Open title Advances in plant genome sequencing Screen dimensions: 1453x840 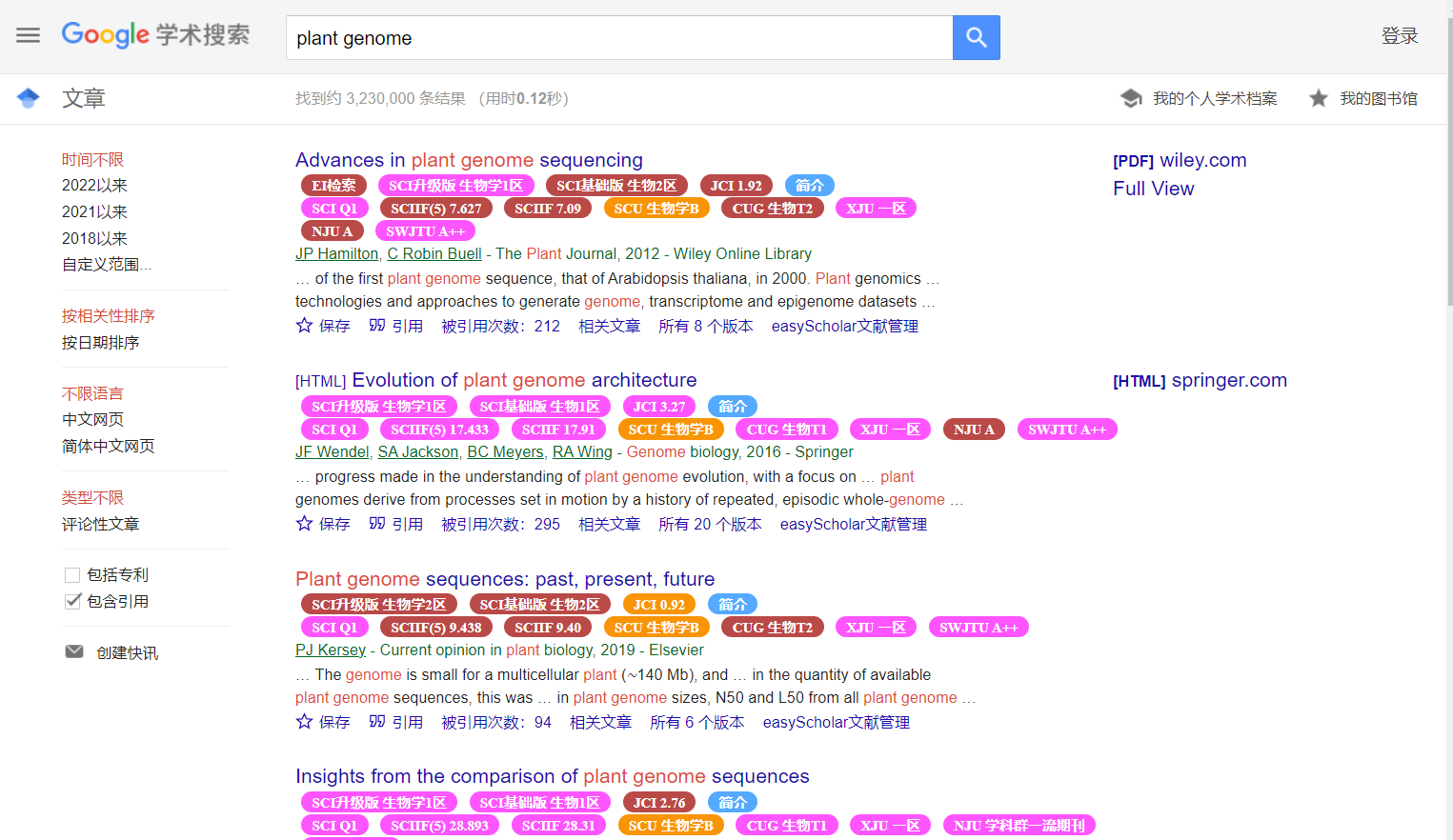pyautogui.click(x=469, y=160)
